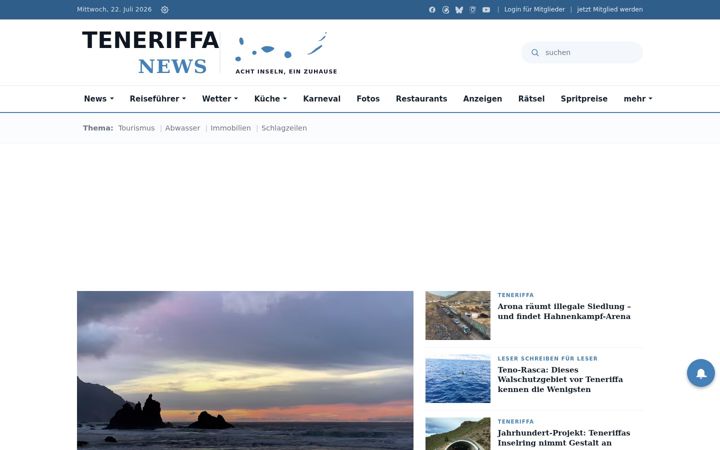720x450 pixels.
Task: Open the Spritpreise menu item
Action: coord(584,99)
